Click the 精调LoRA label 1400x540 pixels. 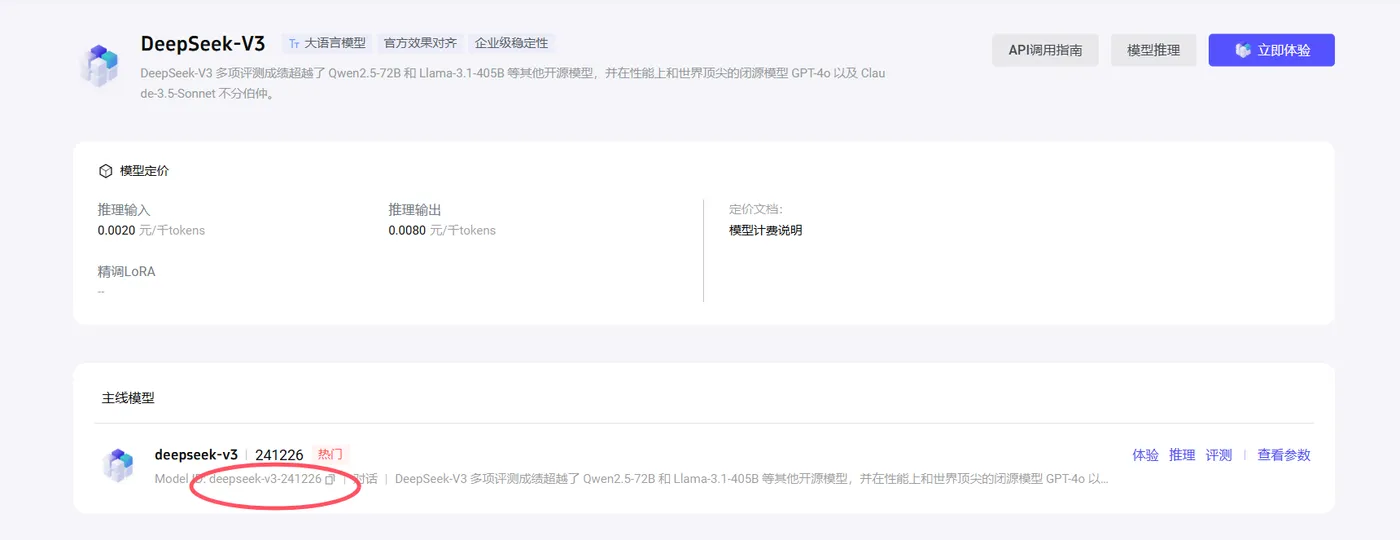126,271
